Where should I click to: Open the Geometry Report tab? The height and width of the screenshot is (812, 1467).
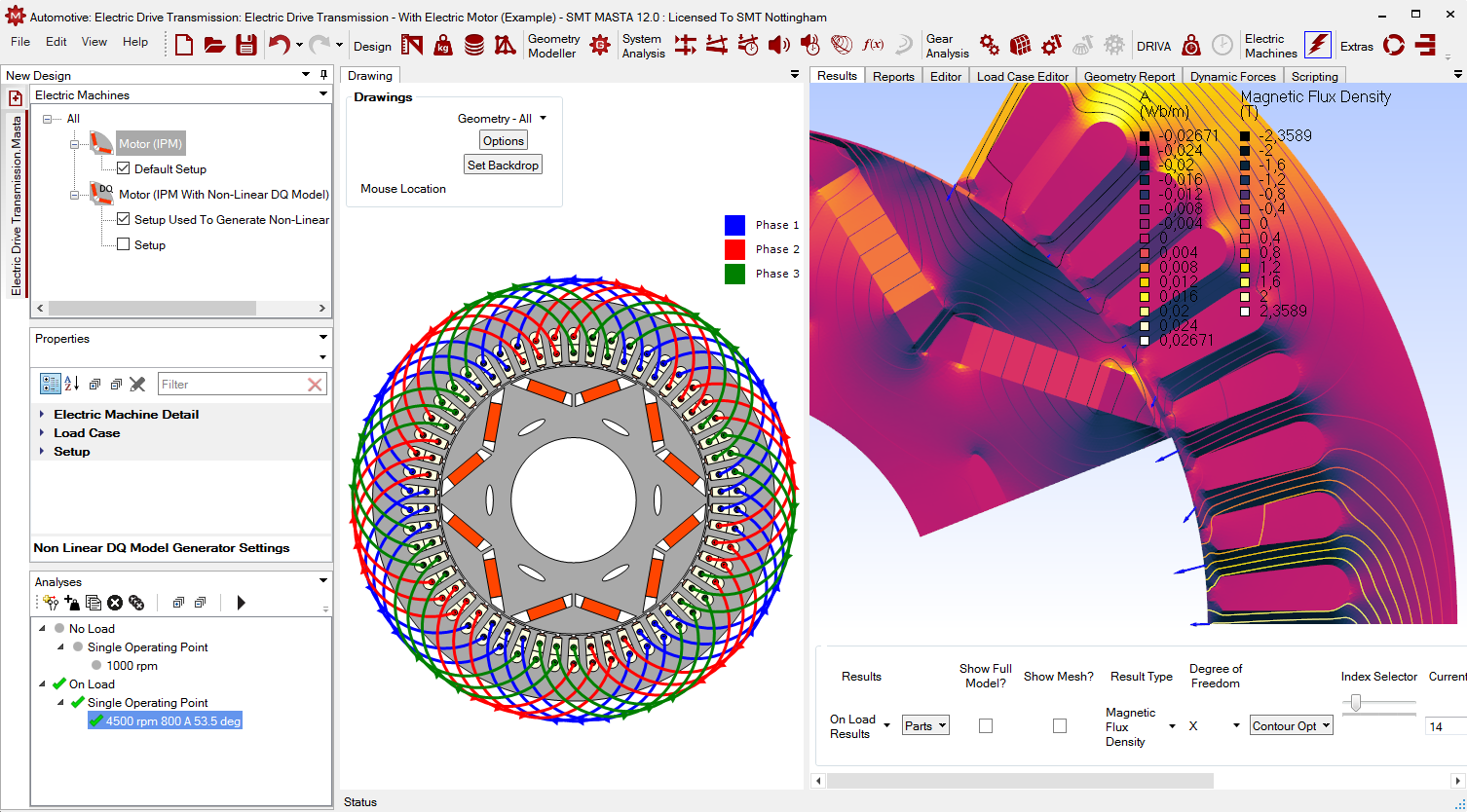1129,76
